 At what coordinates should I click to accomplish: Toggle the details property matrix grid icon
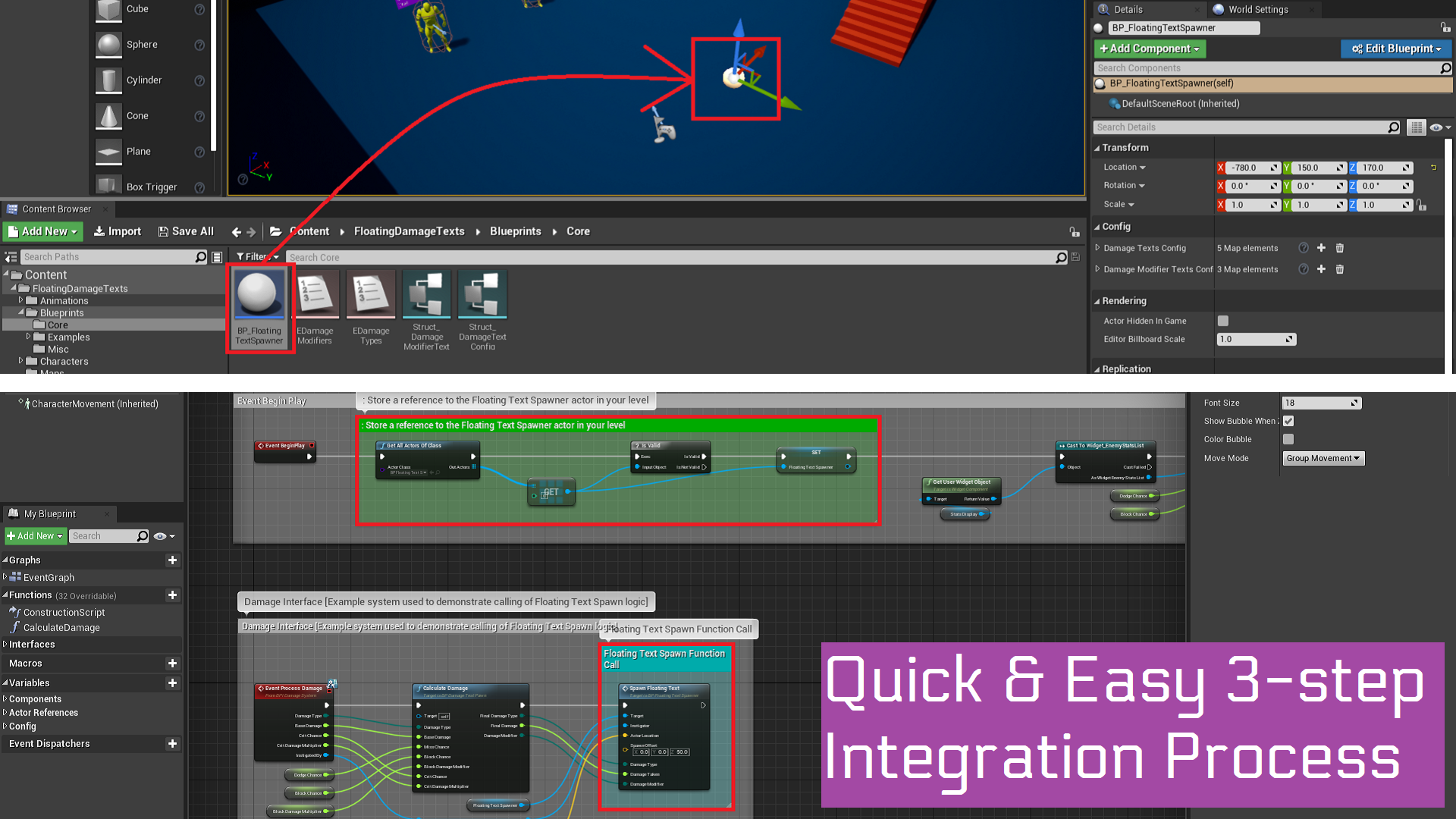1416,127
